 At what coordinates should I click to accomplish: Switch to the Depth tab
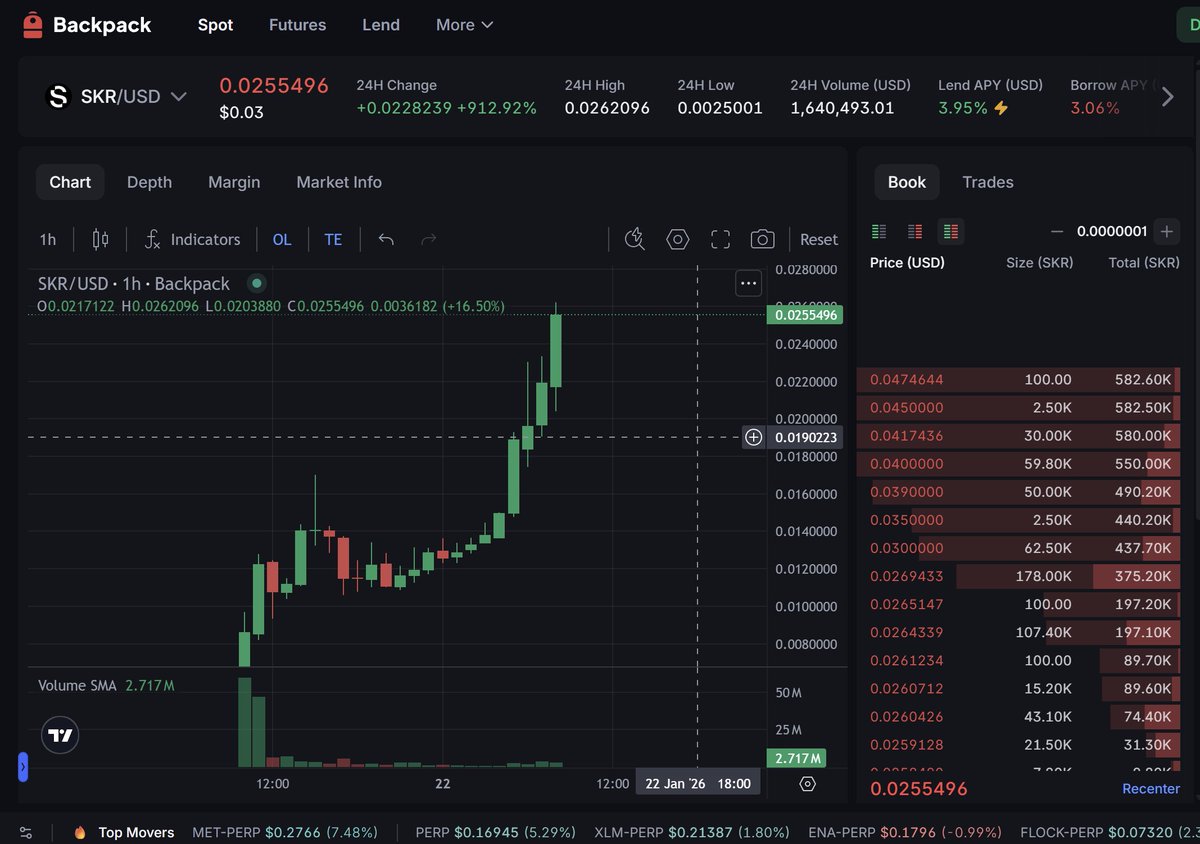click(x=149, y=182)
